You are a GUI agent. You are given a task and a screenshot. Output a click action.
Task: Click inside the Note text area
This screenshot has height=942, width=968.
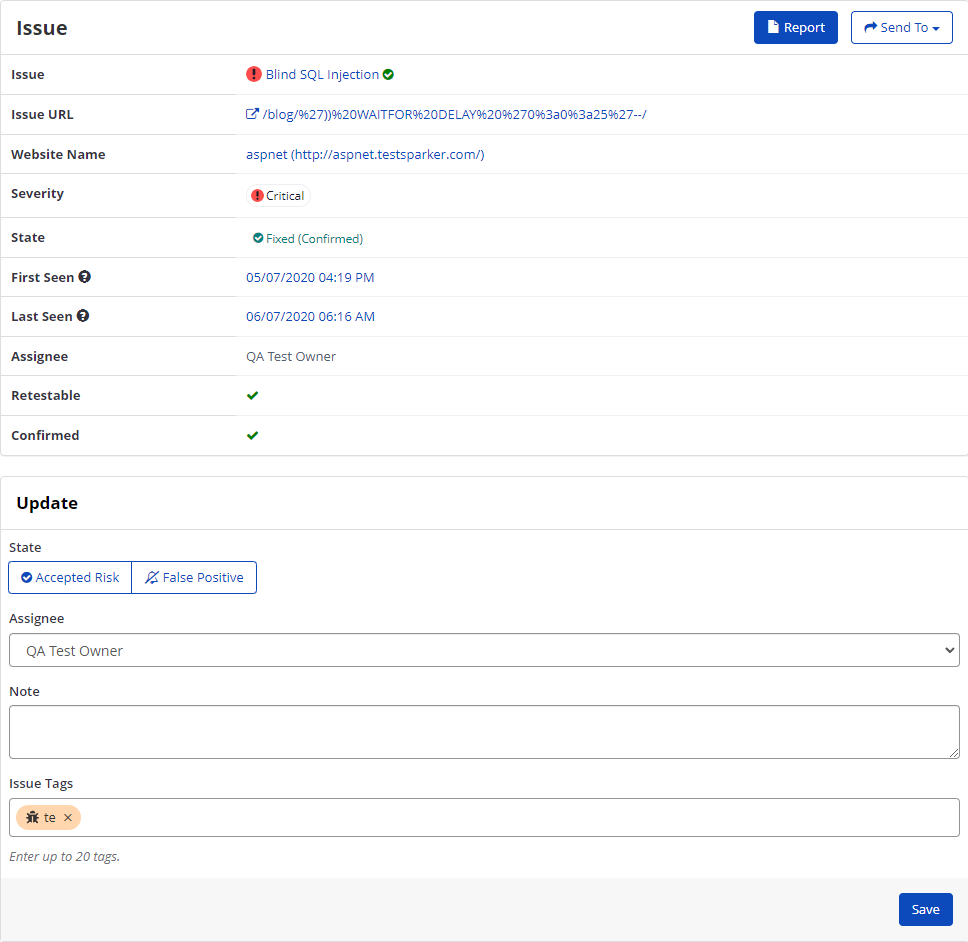click(x=484, y=730)
